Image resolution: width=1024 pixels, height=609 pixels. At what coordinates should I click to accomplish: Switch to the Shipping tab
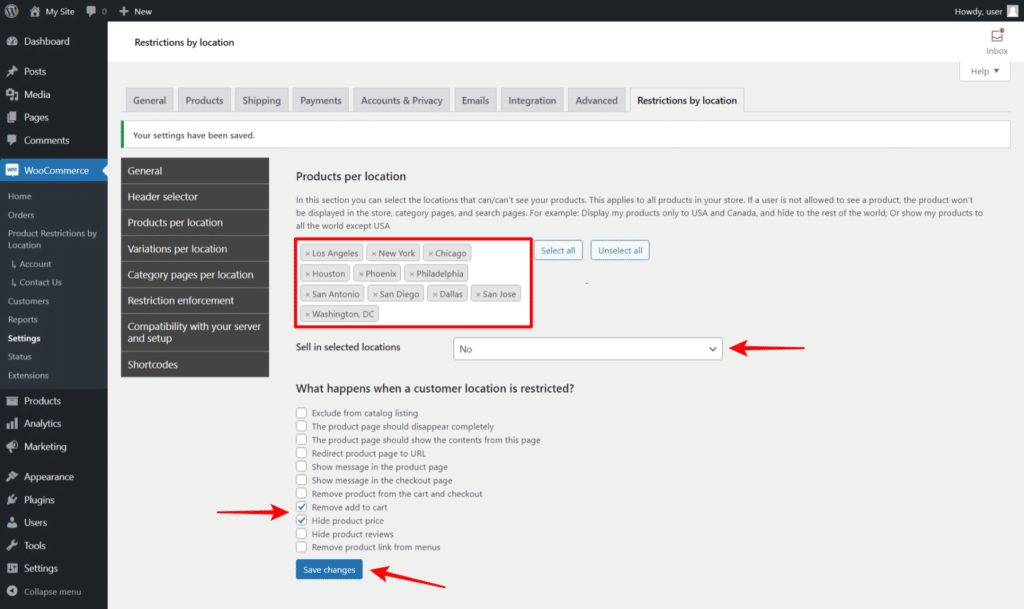[261, 101]
